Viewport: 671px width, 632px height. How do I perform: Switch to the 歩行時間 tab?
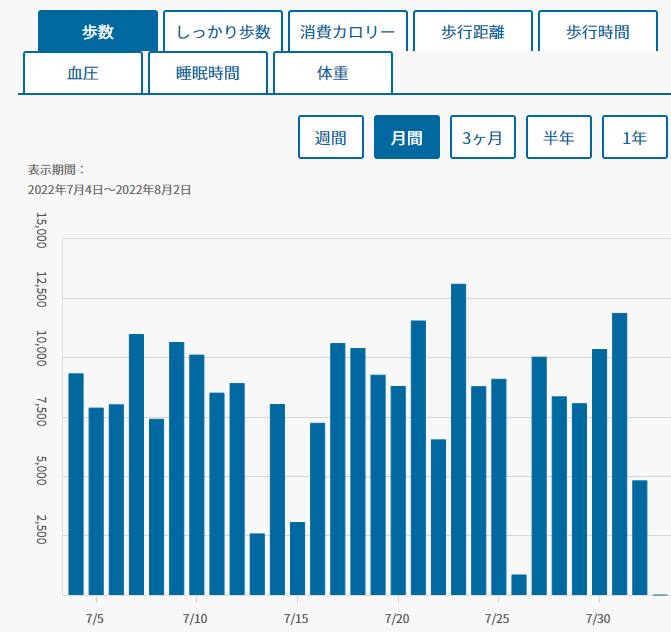click(x=598, y=31)
